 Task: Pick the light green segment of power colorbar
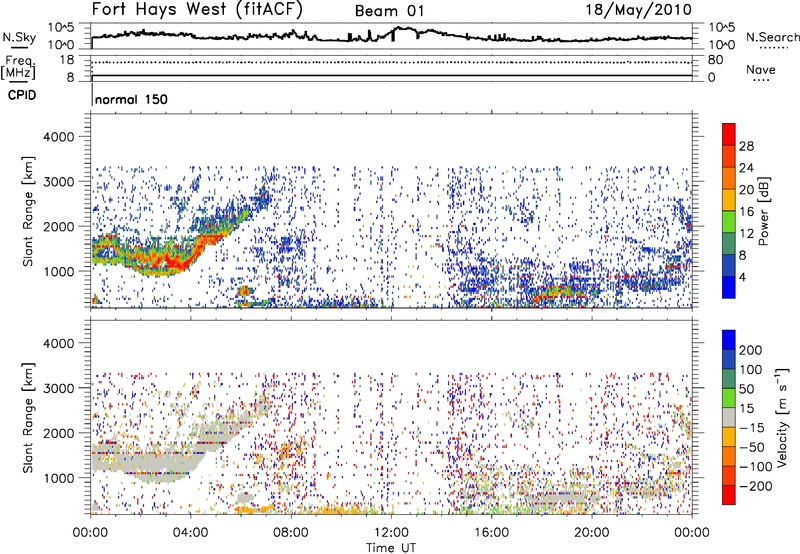pyautogui.click(x=729, y=222)
